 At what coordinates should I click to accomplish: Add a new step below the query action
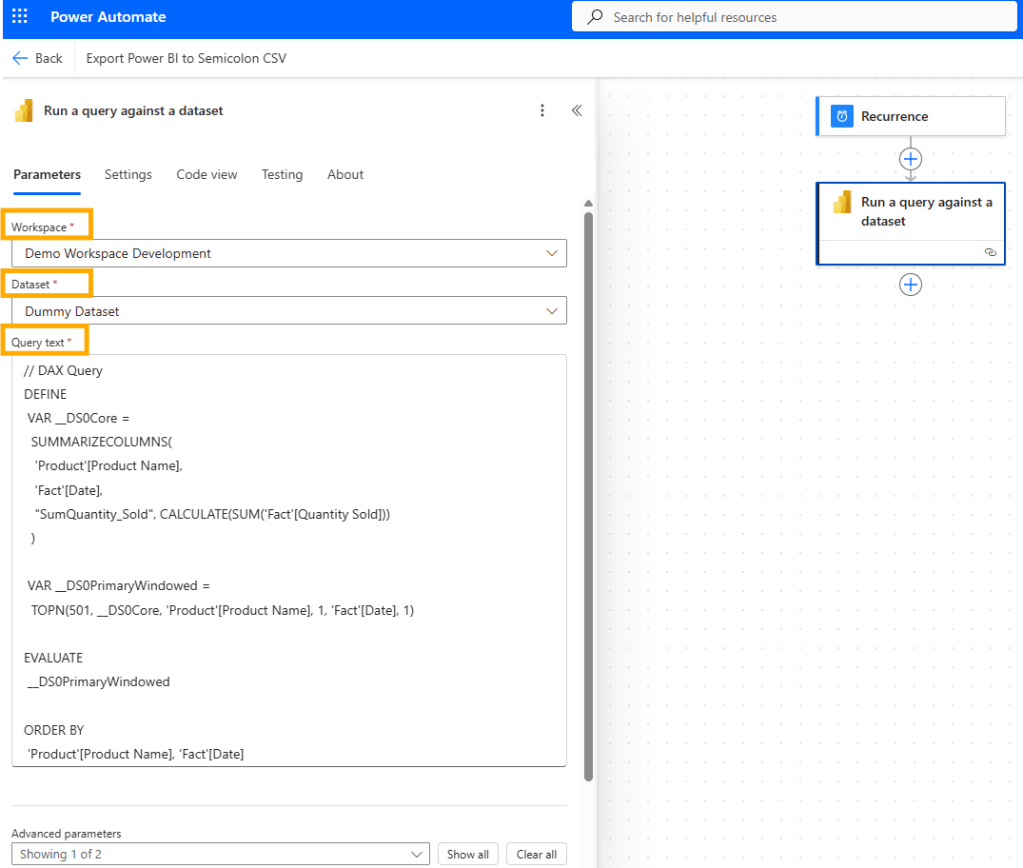(910, 284)
